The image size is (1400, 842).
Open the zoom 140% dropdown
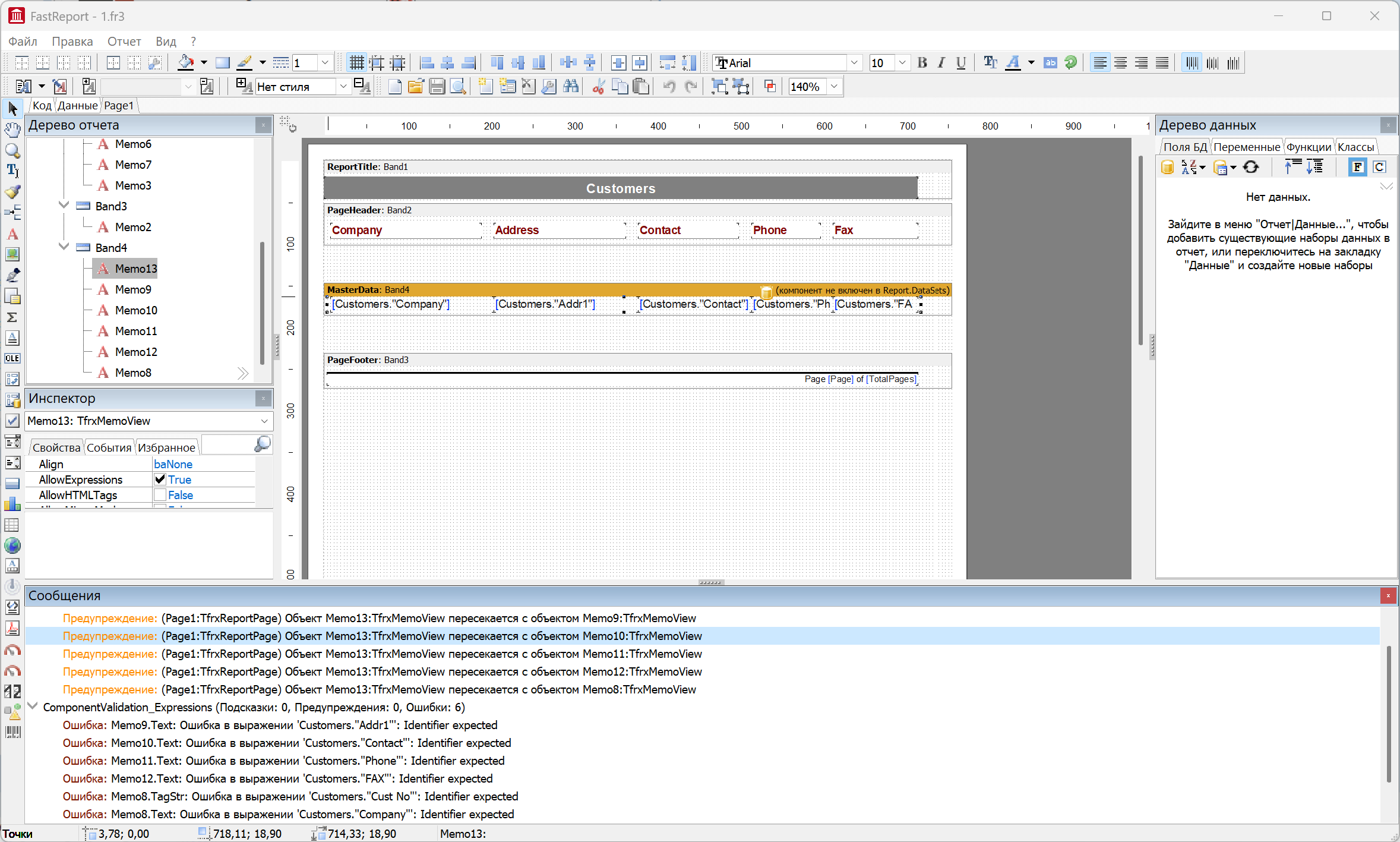[835, 87]
